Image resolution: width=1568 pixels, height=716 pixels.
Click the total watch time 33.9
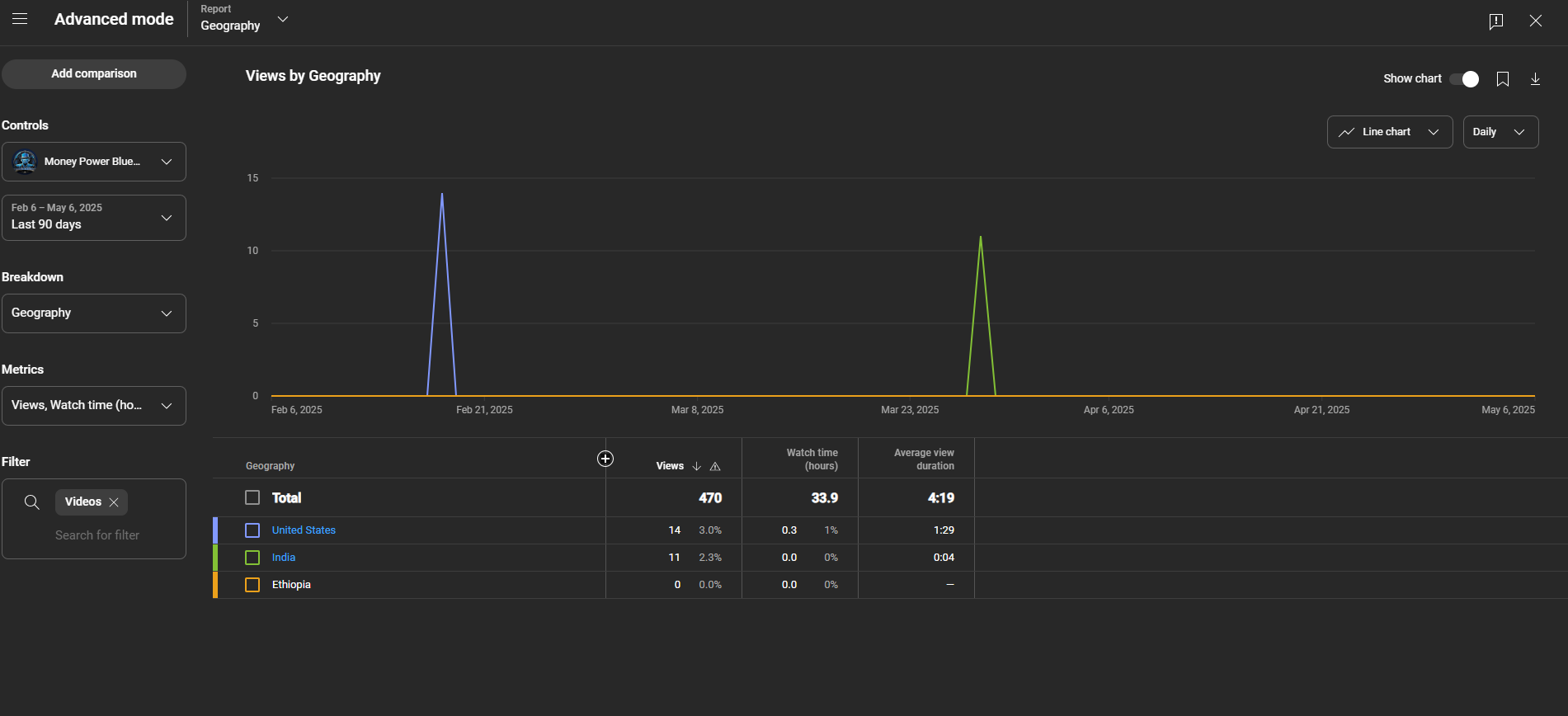tap(825, 498)
